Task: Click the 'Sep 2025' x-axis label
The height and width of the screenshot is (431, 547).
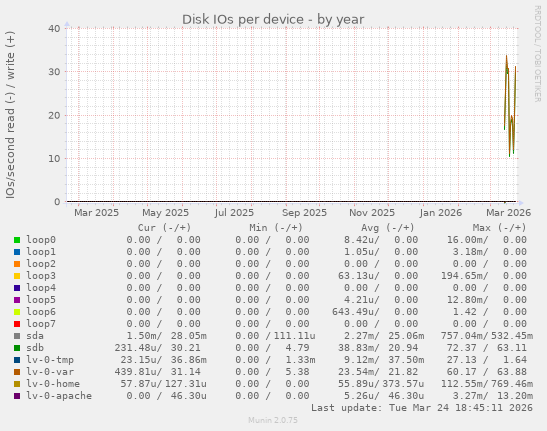Action: click(304, 213)
